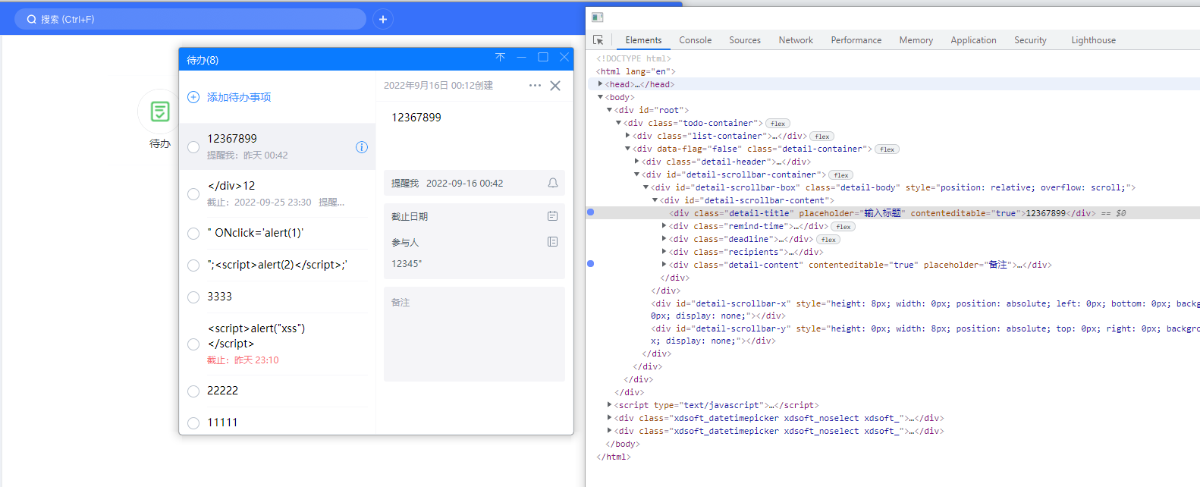Open the Network tab
This screenshot has height=487, width=1200.
(796, 40)
